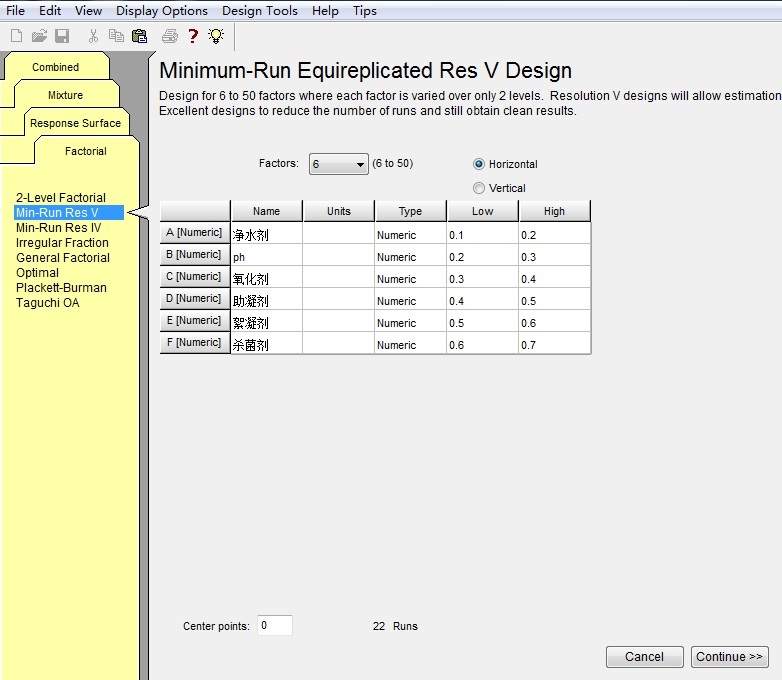Select Plackett-Burman design
This screenshot has width=782, height=680.
[x=61, y=288]
